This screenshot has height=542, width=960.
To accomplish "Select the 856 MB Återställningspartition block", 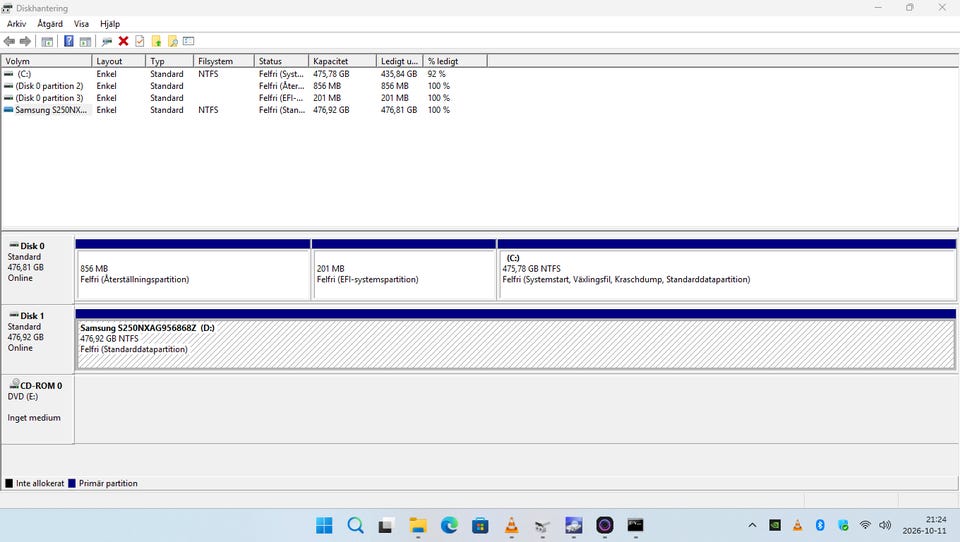I will point(193,269).
